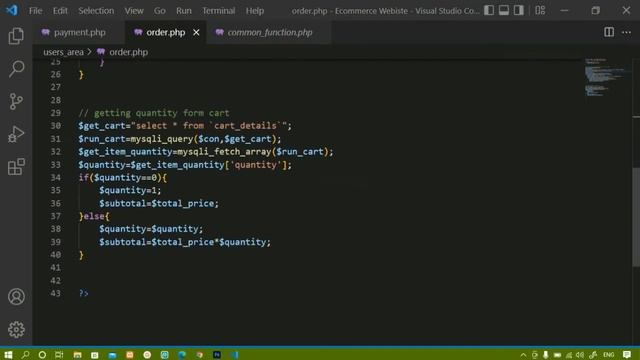Click the vertical editor scrollbar thumb
640x360 pixels.
(x=636, y=216)
